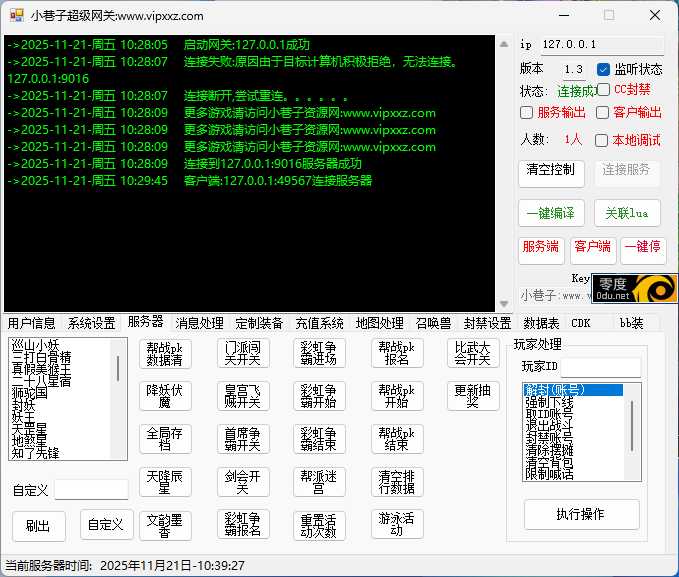679x577 pixels.
Task: Switch to the 定制装备 tab
Action: coord(259,323)
